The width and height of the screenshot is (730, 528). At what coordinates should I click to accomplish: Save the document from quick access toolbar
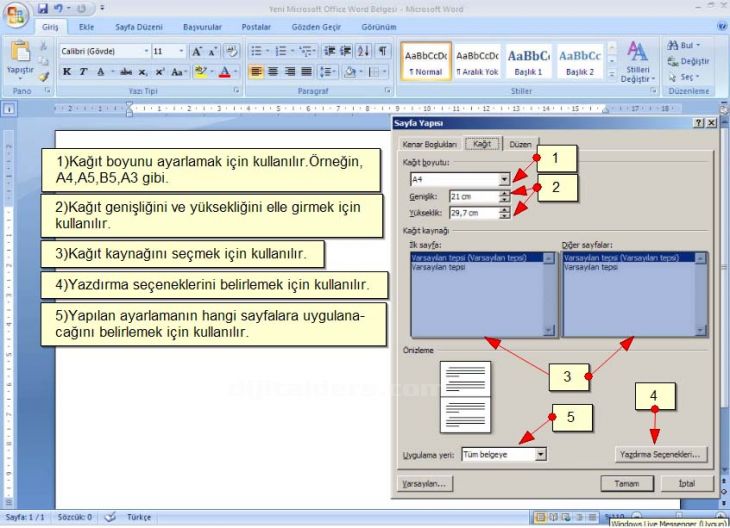click(43, 8)
